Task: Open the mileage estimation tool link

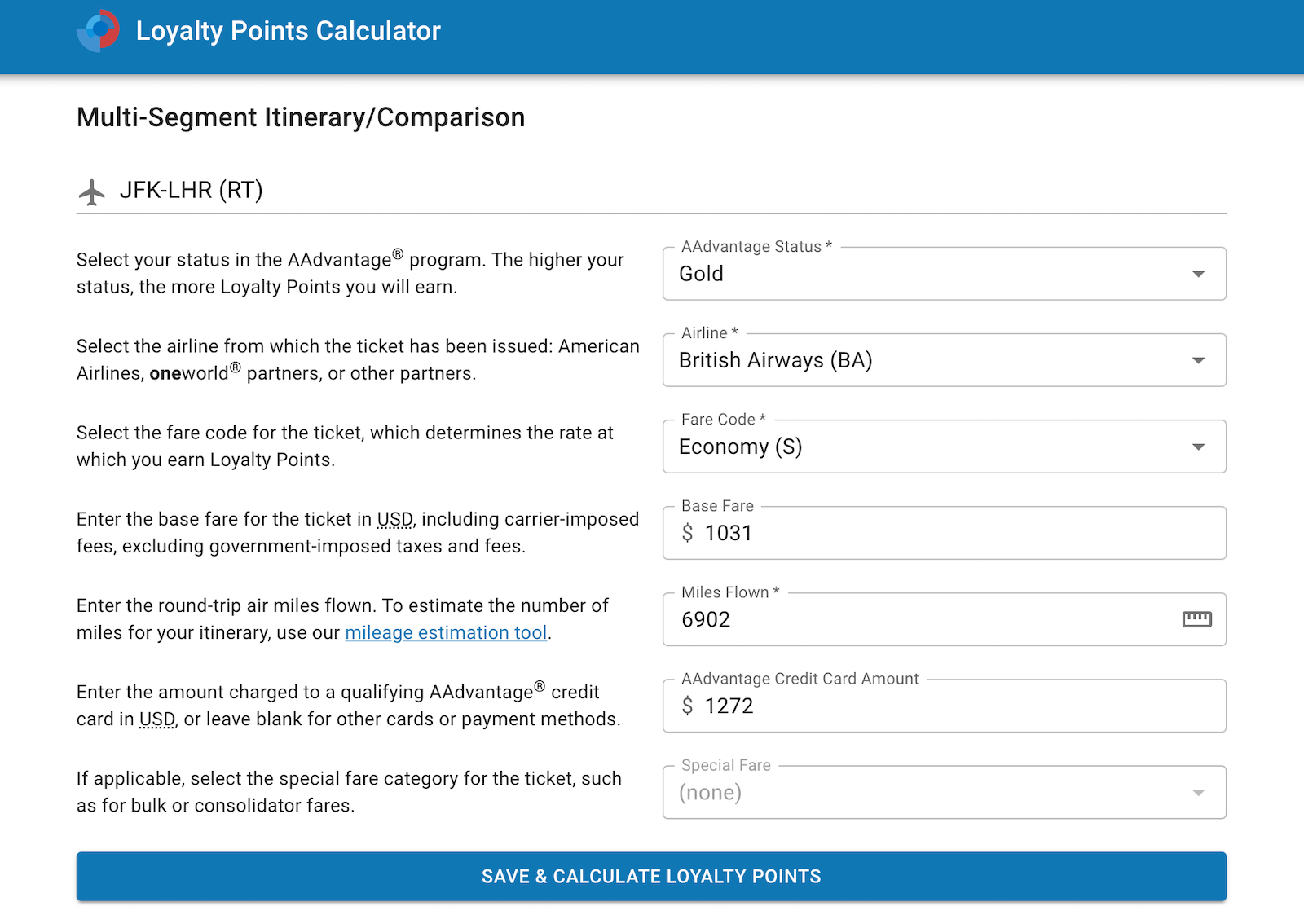Action: pos(446,632)
